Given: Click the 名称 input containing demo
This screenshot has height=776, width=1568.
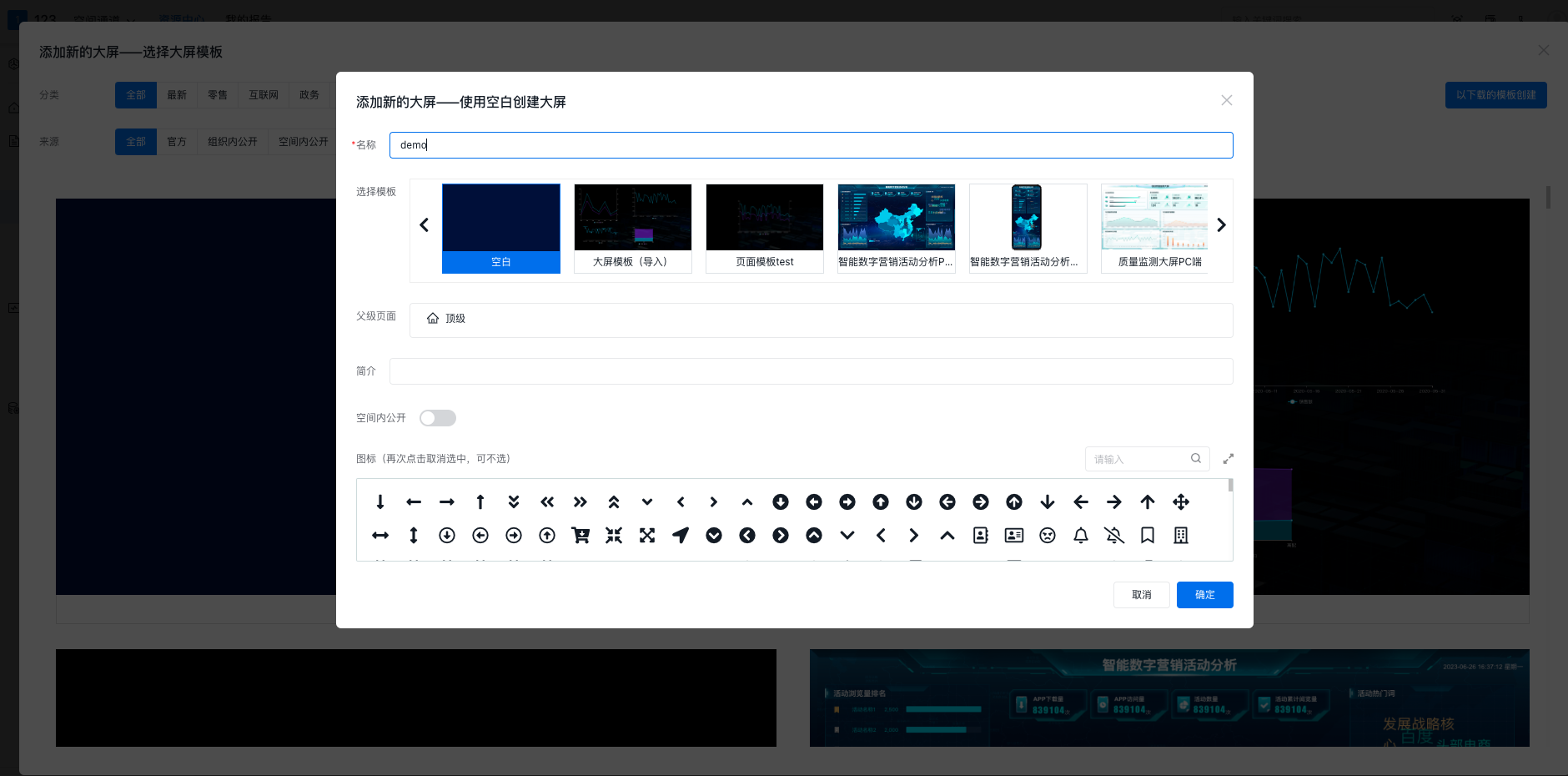Looking at the screenshot, I should [x=812, y=145].
